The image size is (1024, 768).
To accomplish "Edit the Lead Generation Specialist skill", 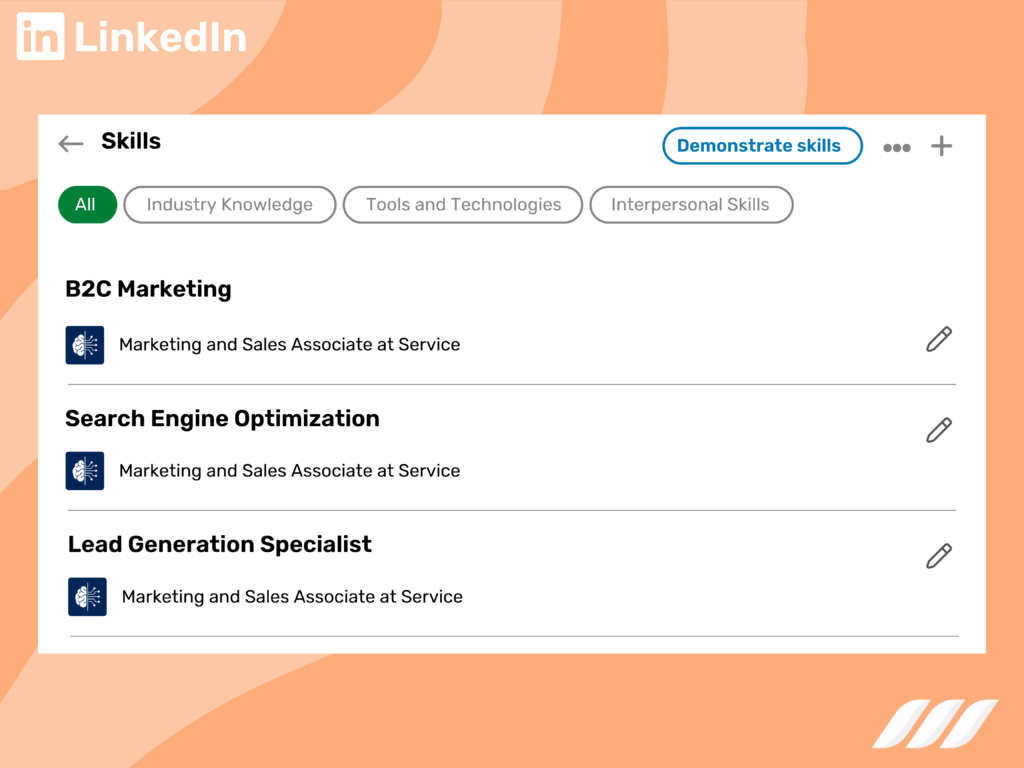I will point(938,556).
